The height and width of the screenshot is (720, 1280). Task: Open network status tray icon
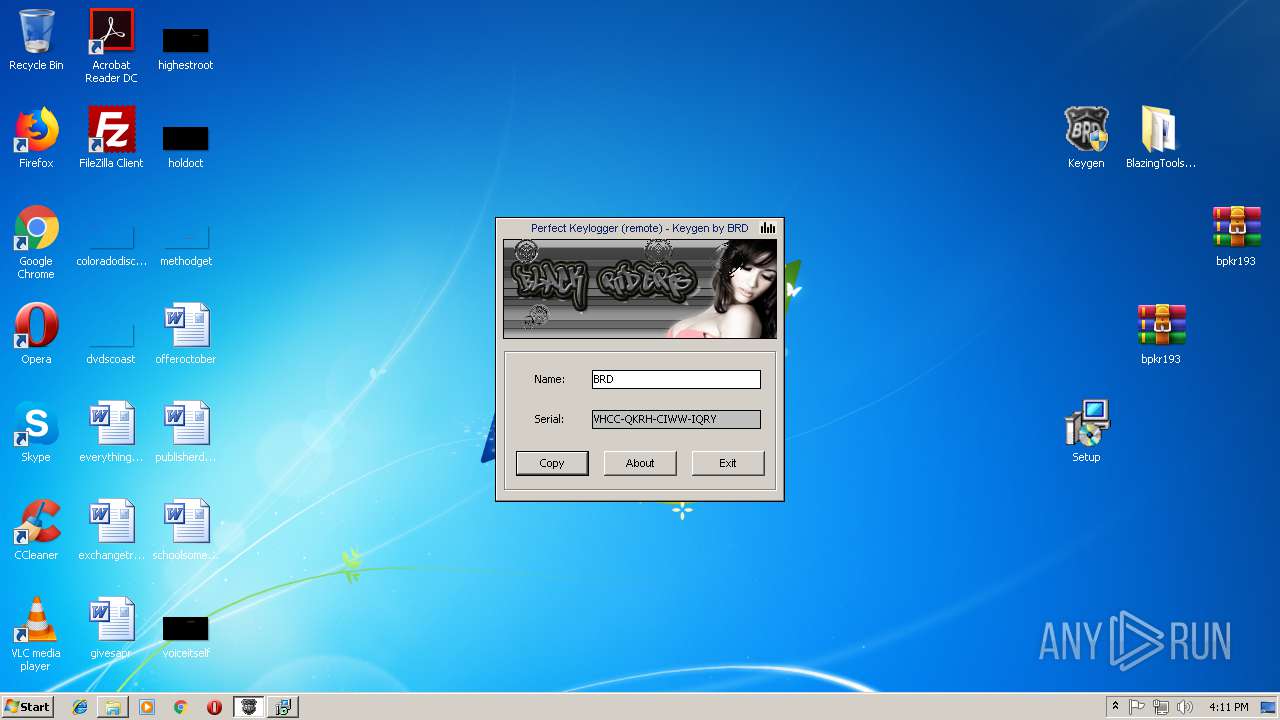[x=1161, y=707]
